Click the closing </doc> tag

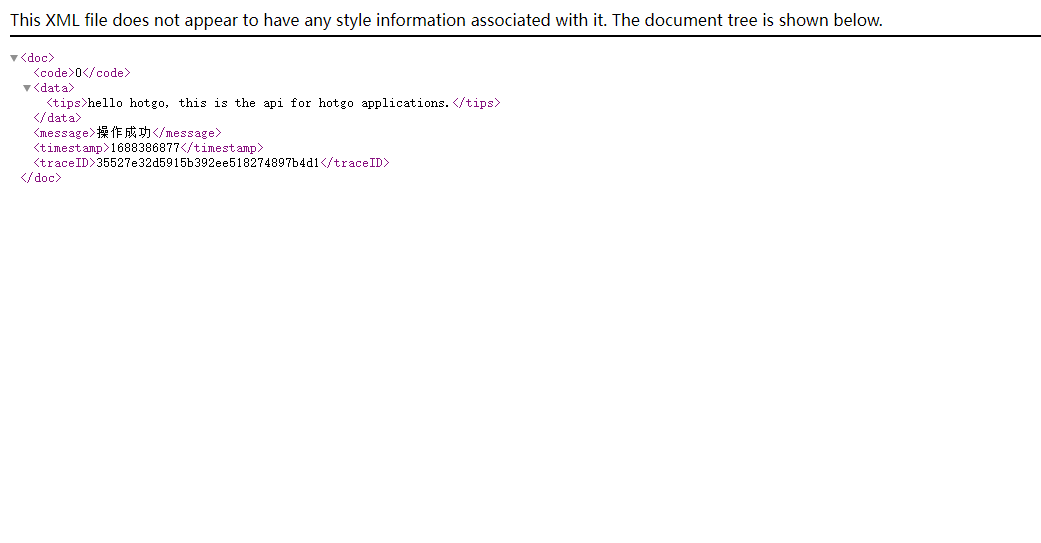40,178
